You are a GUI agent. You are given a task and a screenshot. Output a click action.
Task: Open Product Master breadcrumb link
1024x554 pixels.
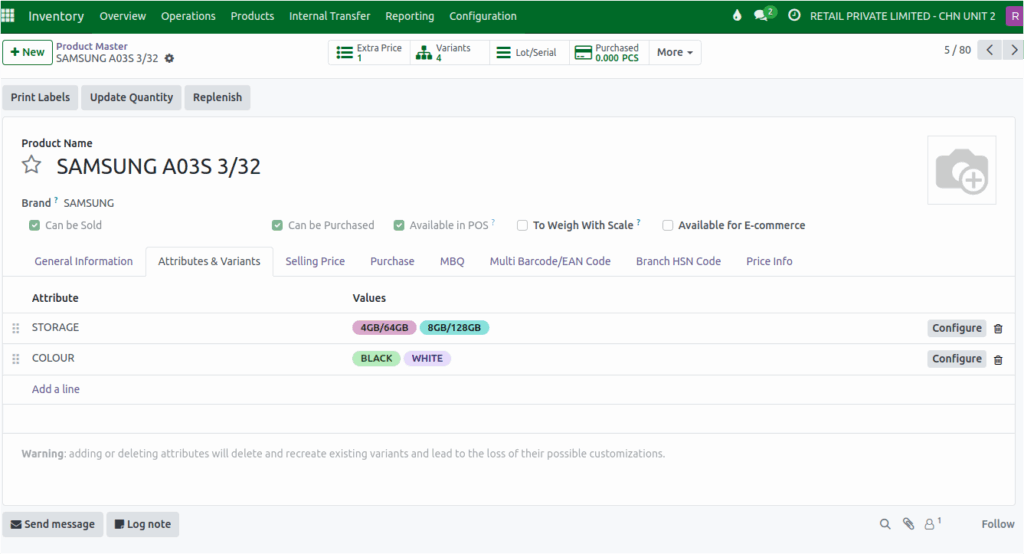pyautogui.click(x=91, y=46)
